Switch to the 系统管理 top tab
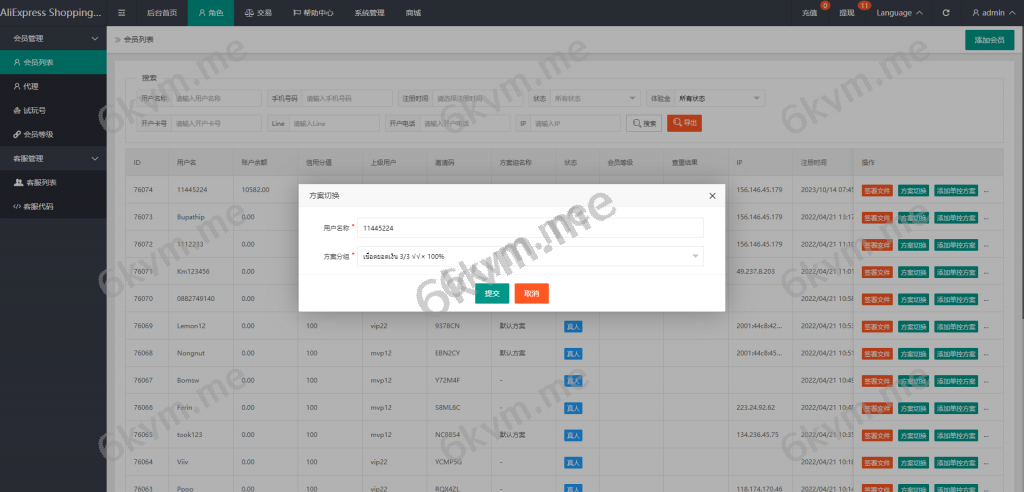Image resolution: width=1024 pixels, height=492 pixels. click(369, 13)
